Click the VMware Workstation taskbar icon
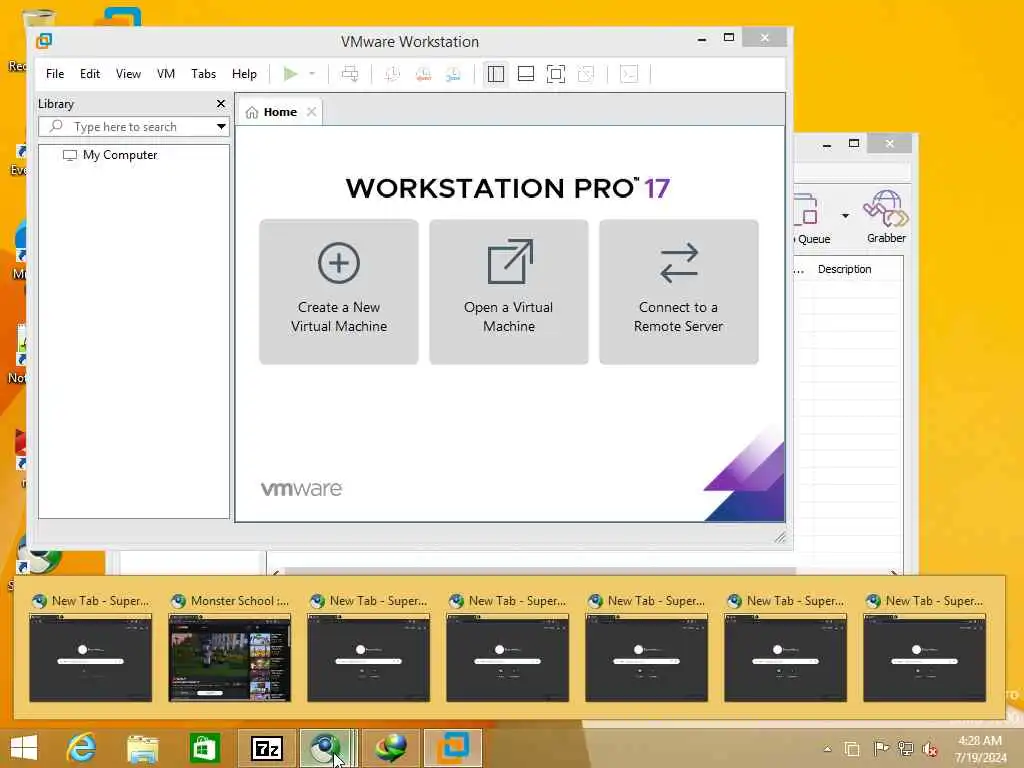This screenshot has width=1024, height=768. (x=453, y=748)
